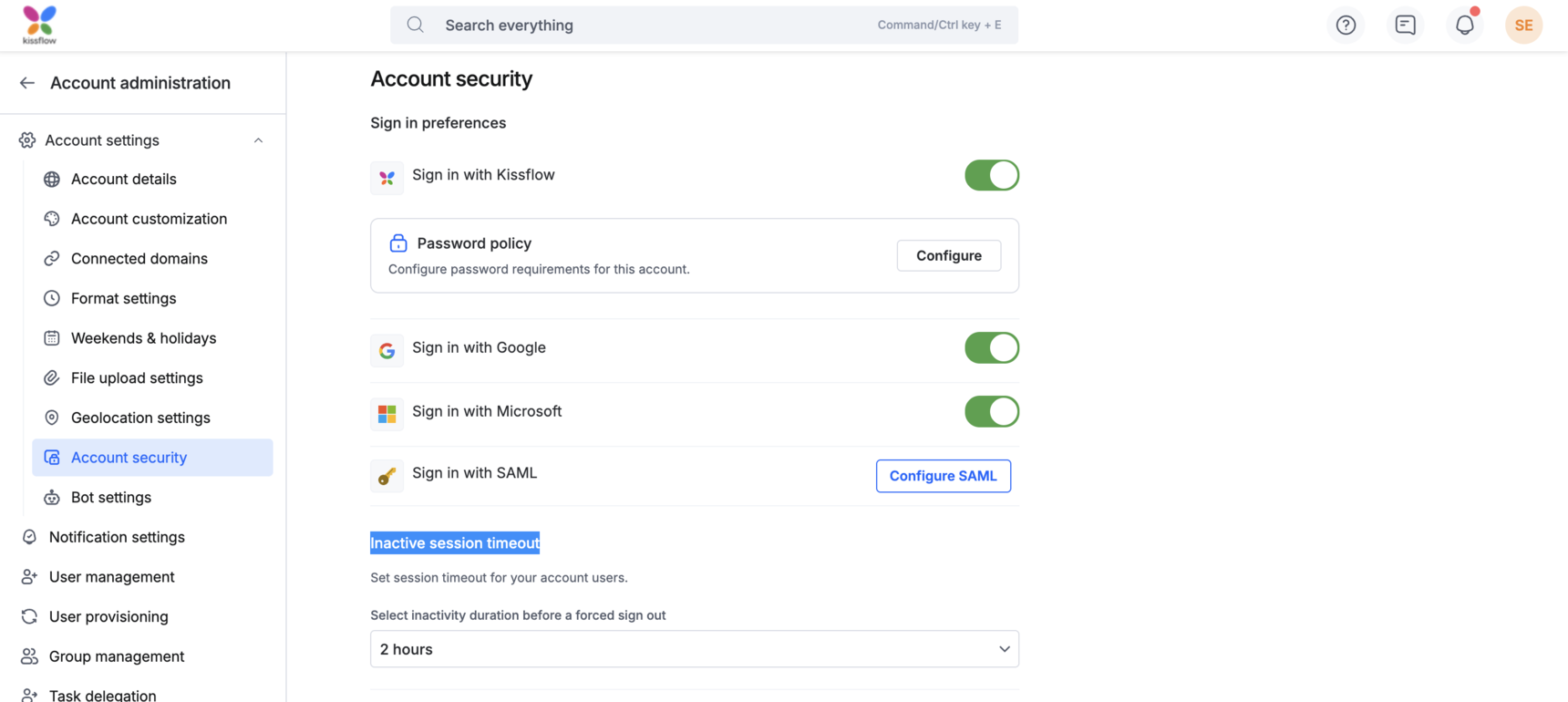Image resolution: width=1568 pixels, height=702 pixels.
Task: Click the Password policy lock icon
Action: point(398,243)
